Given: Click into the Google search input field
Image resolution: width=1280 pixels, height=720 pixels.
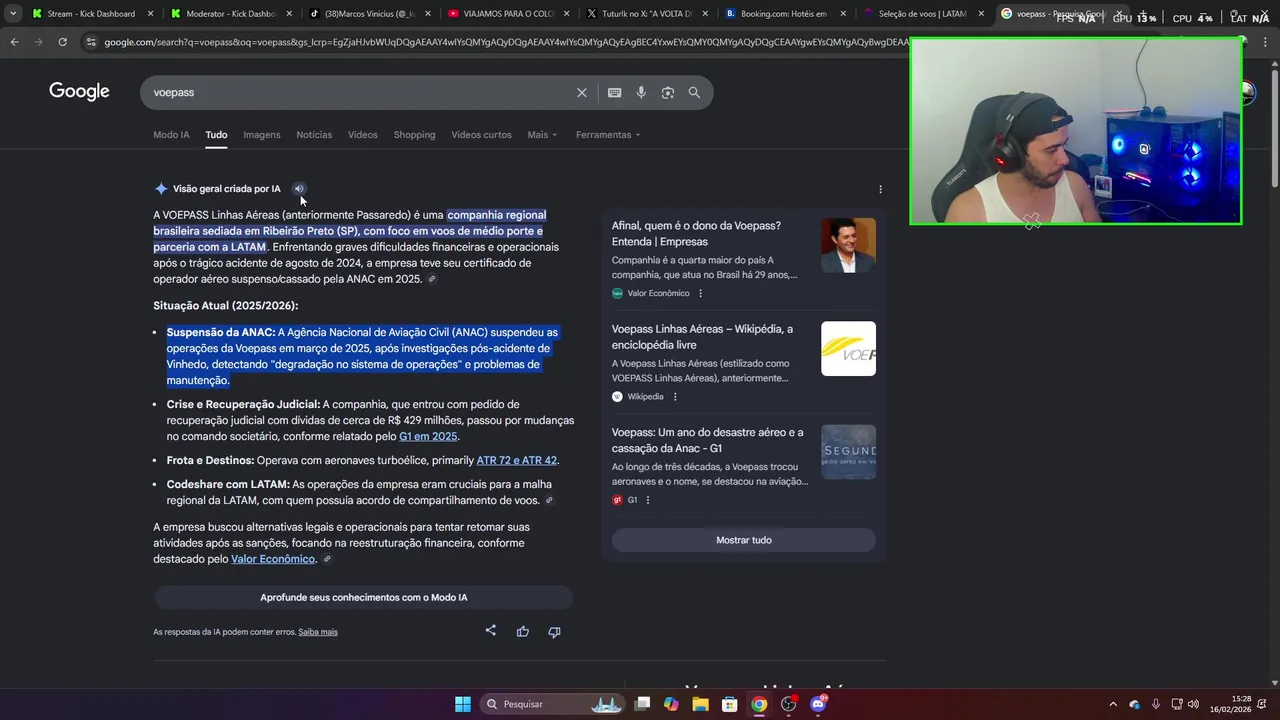Looking at the screenshot, I should click(360, 92).
